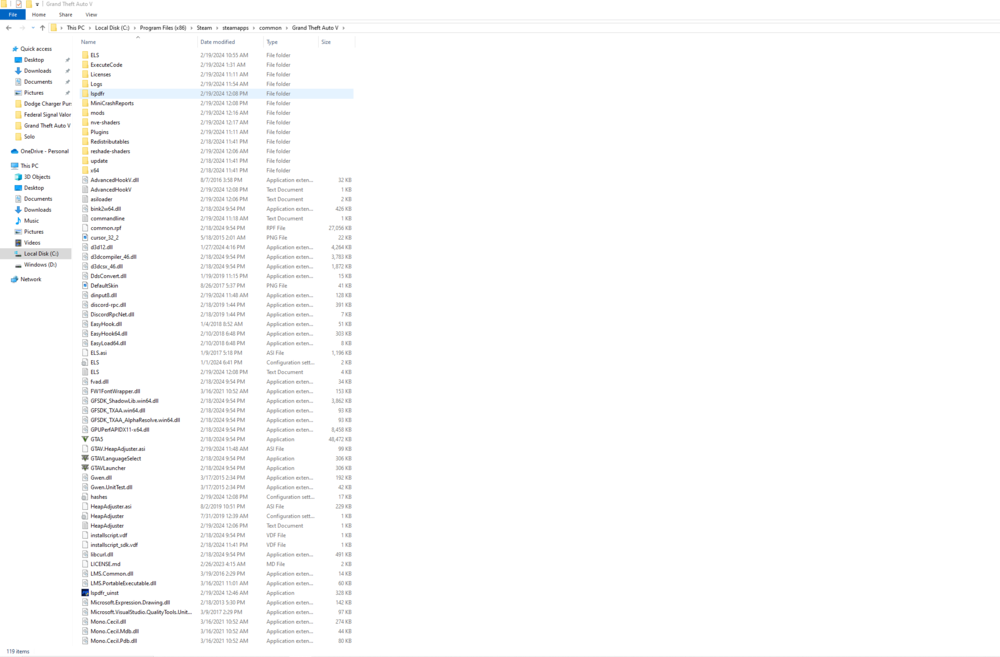Select the ExecuteCode folder icon
The image size is (1000, 657).
(85, 65)
